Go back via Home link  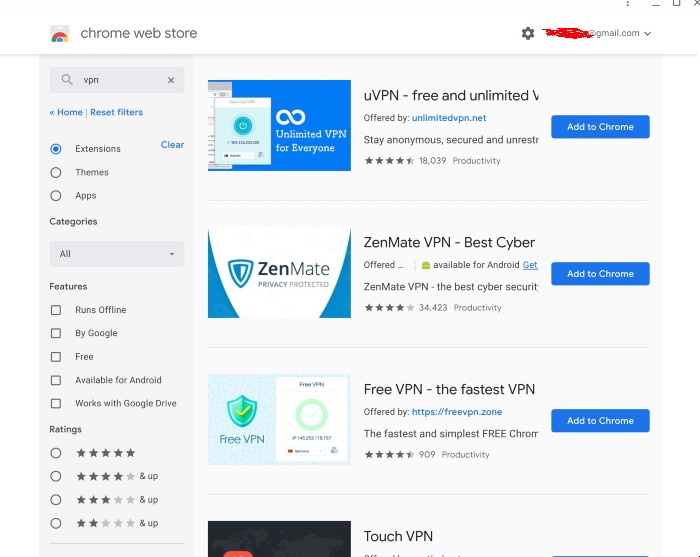click(66, 112)
